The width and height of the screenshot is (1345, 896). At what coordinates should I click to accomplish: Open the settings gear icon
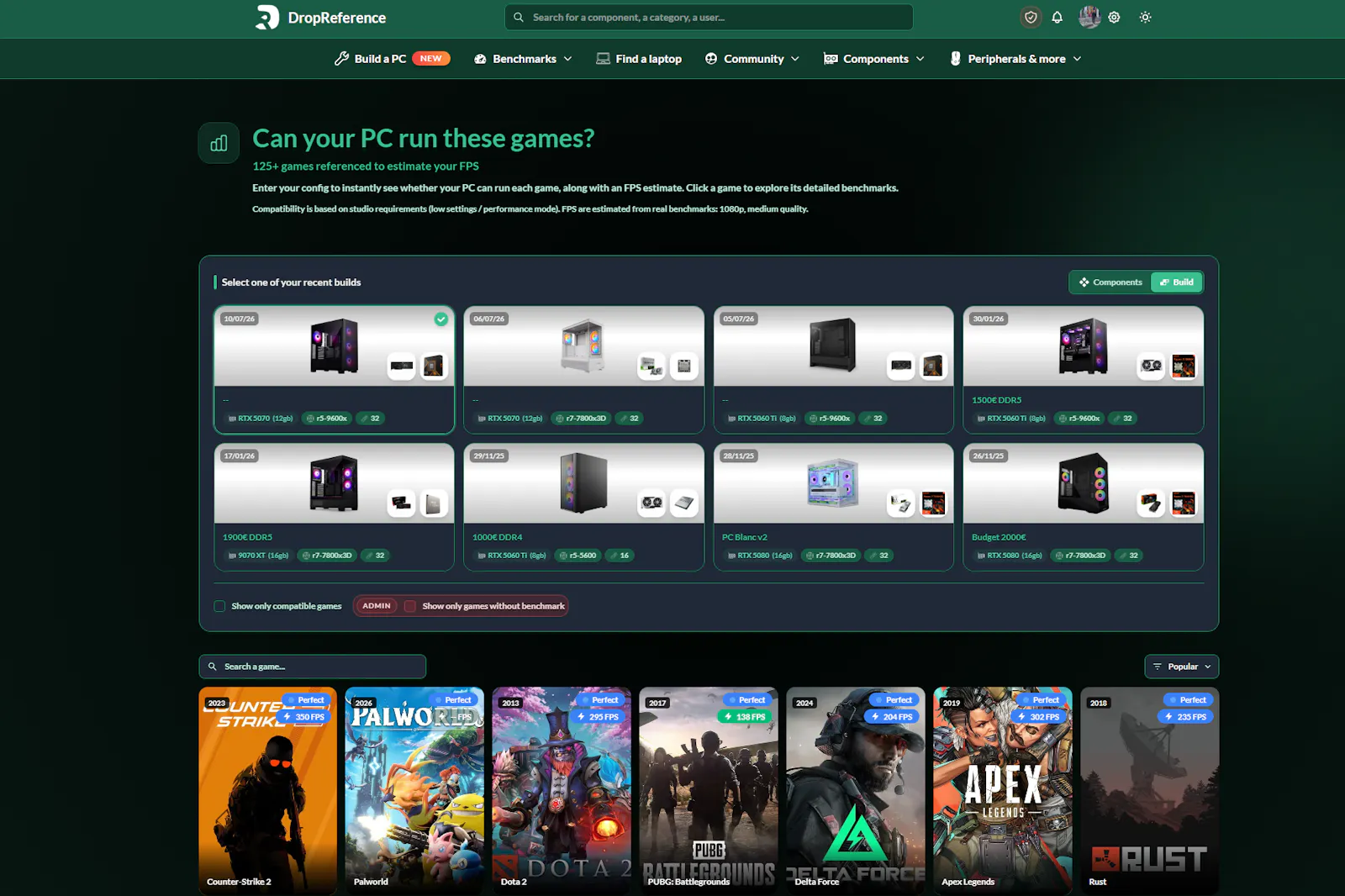point(1115,17)
